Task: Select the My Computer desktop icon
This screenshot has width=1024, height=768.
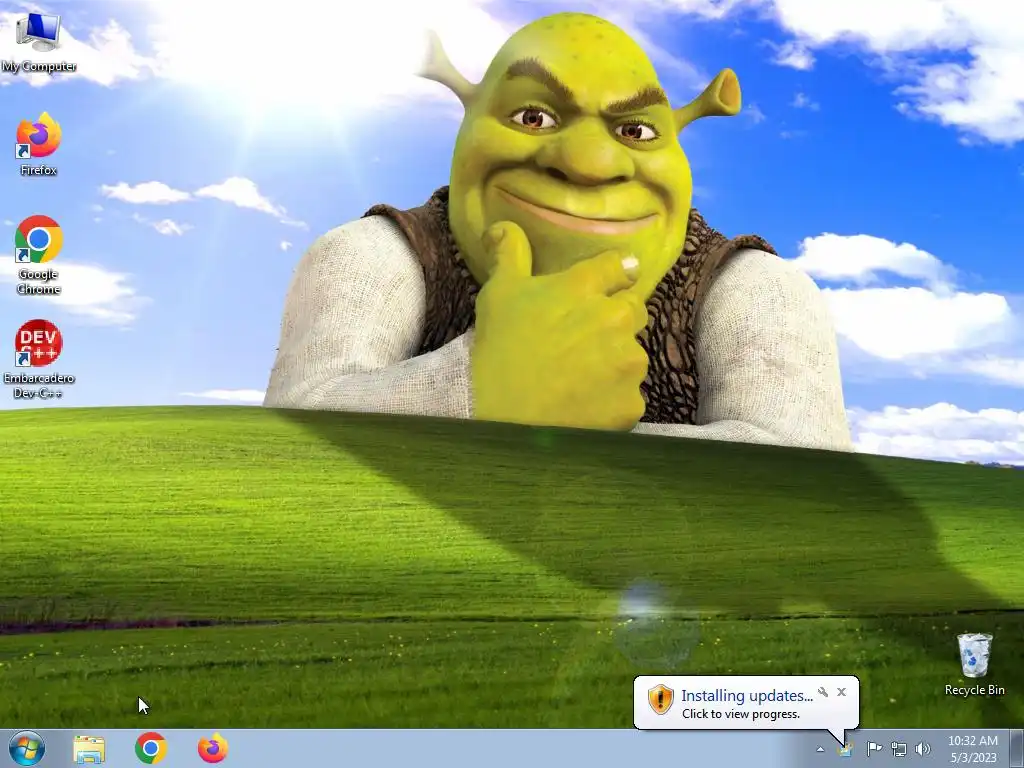Action: [x=38, y=42]
